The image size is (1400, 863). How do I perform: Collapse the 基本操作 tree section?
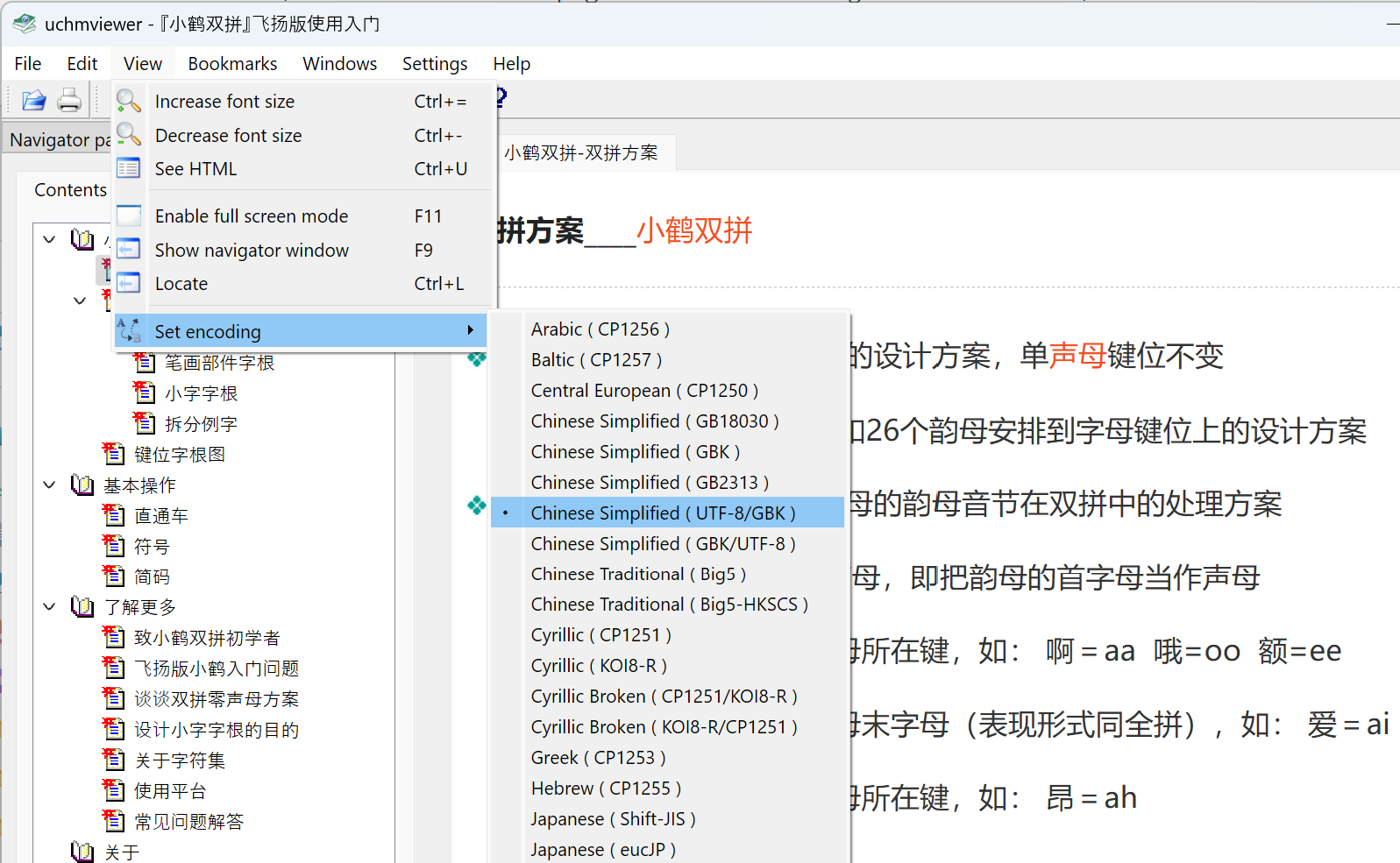(50, 485)
